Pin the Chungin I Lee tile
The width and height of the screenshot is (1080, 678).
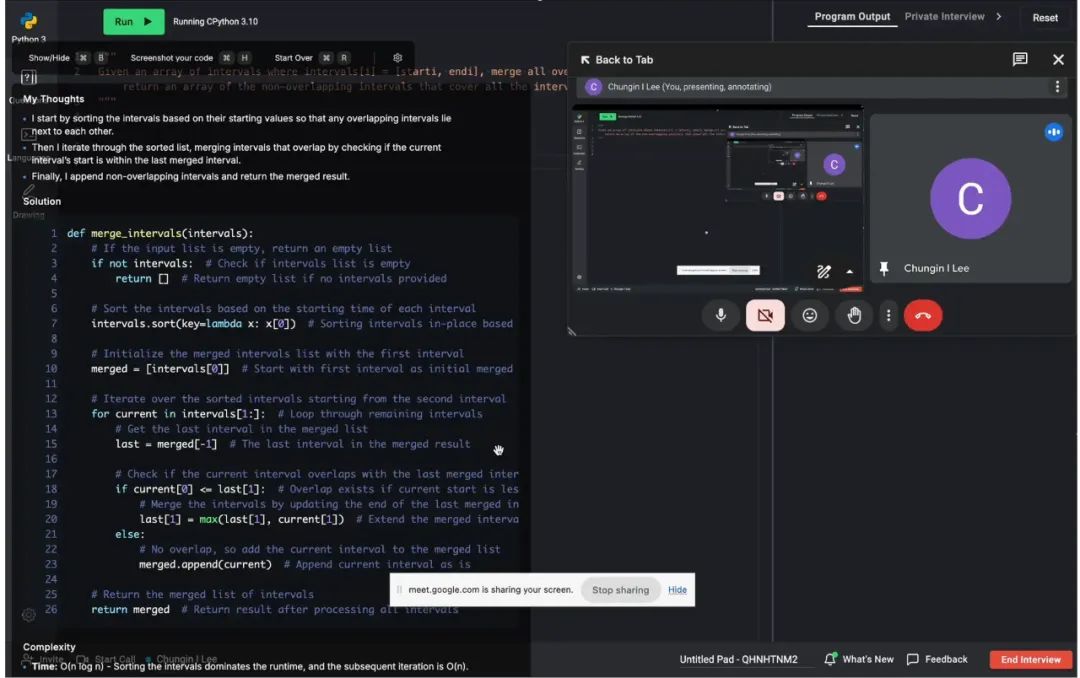pos(884,269)
